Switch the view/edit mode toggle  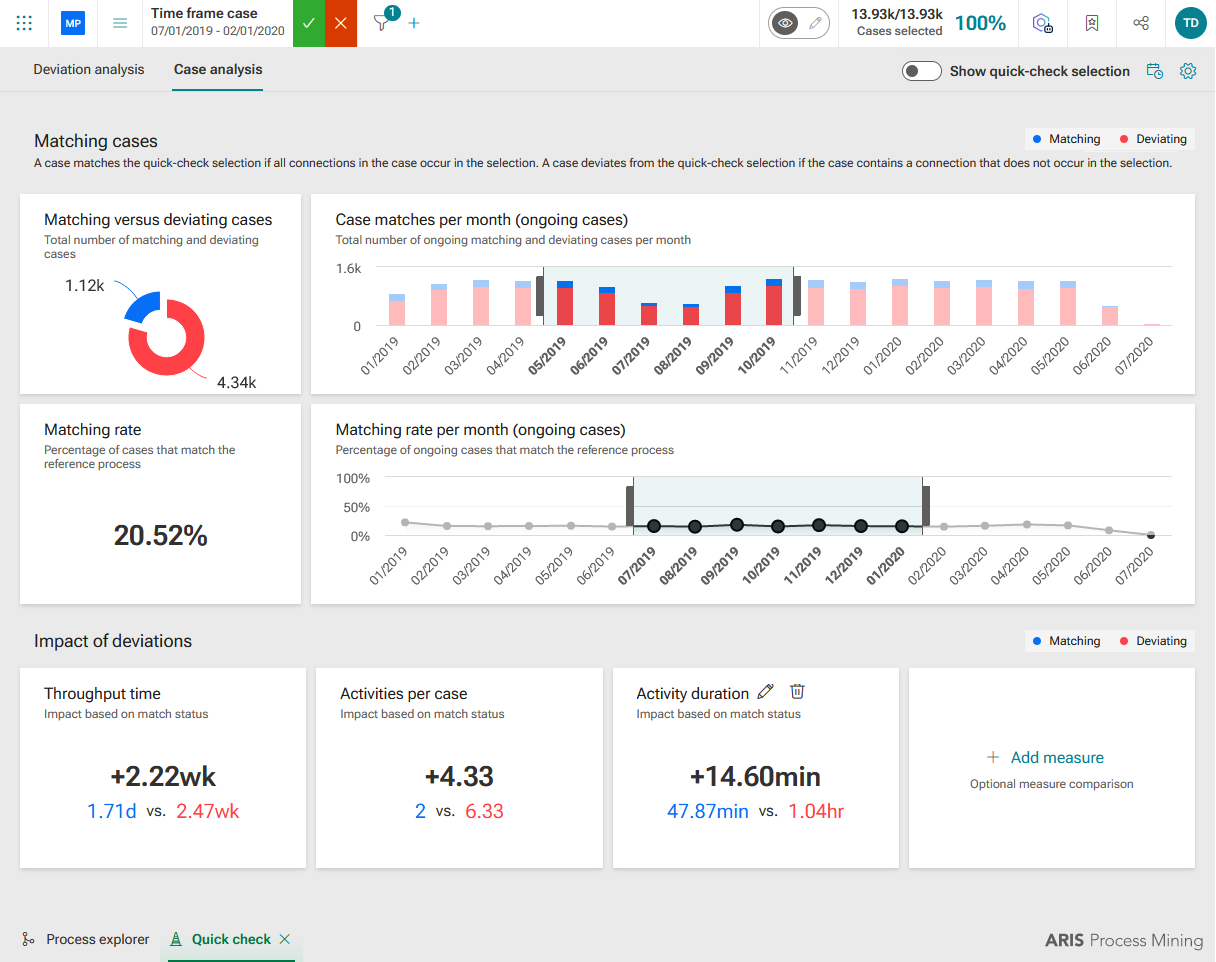click(x=799, y=23)
